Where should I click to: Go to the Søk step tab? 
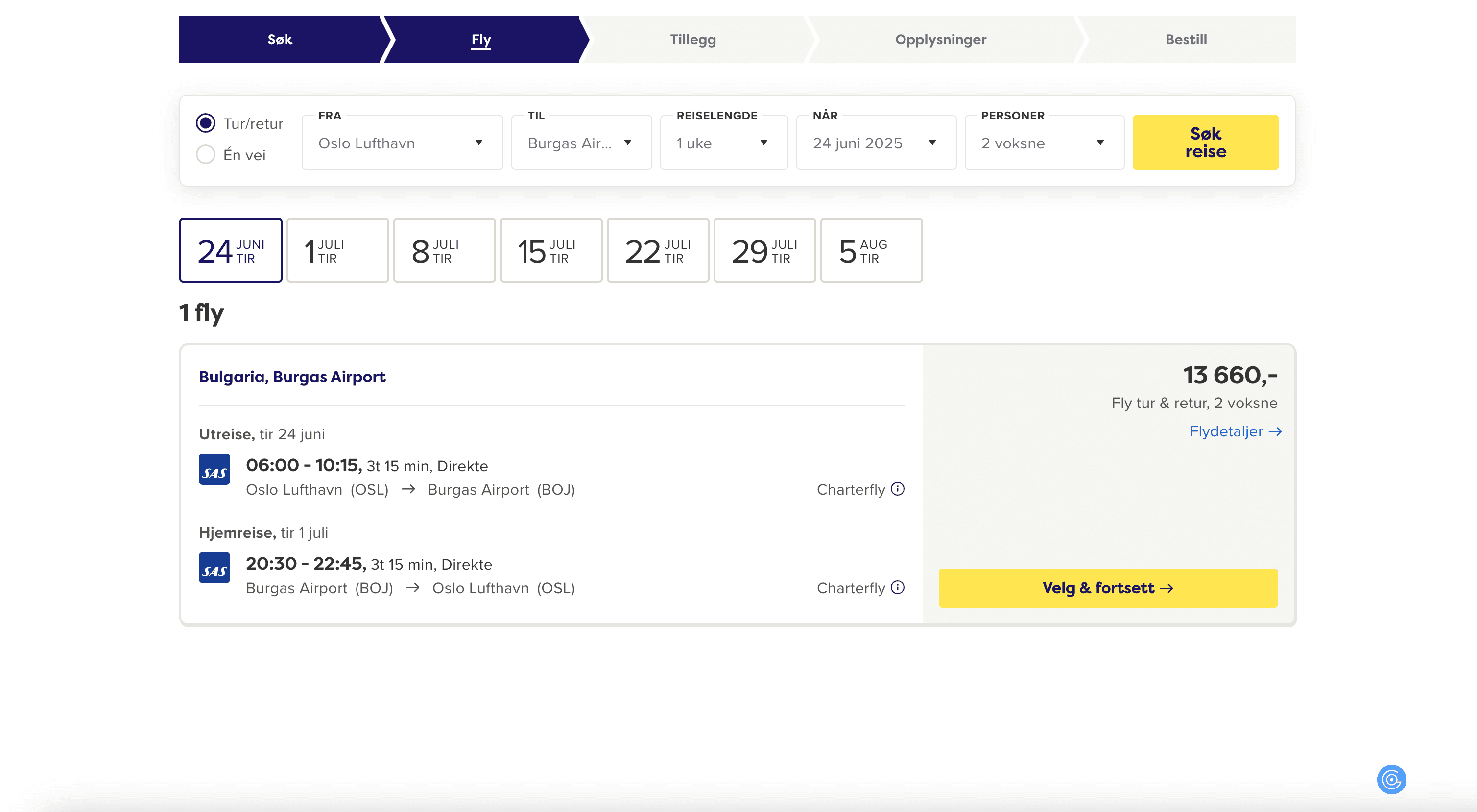[x=280, y=40]
